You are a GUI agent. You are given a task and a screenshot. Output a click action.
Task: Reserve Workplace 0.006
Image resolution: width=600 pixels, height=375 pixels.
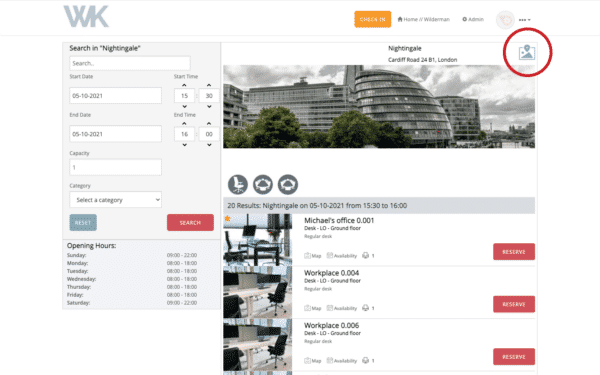click(x=514, y=357)
